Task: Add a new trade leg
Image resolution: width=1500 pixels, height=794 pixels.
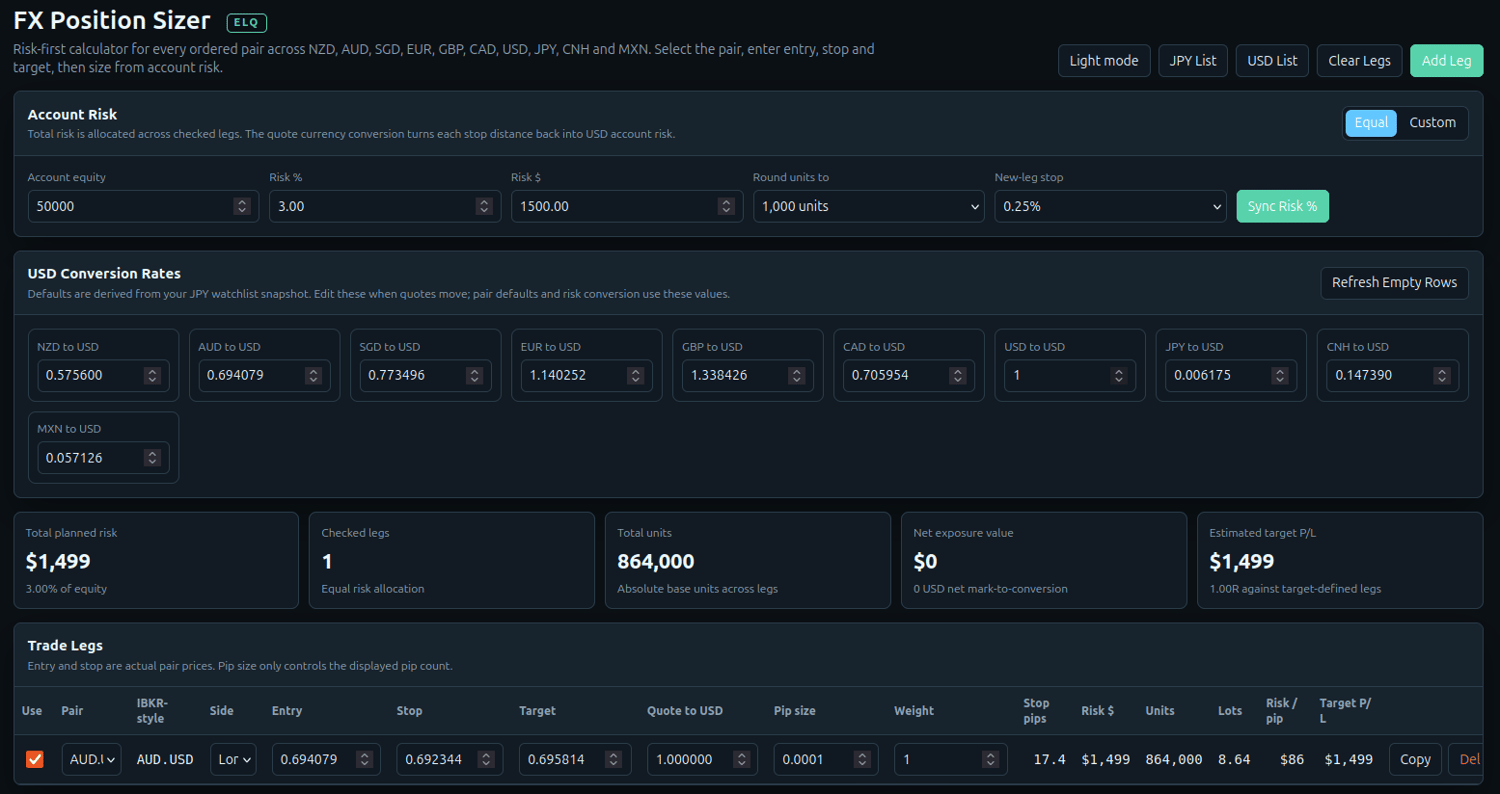Action: tap(1446, 61)
